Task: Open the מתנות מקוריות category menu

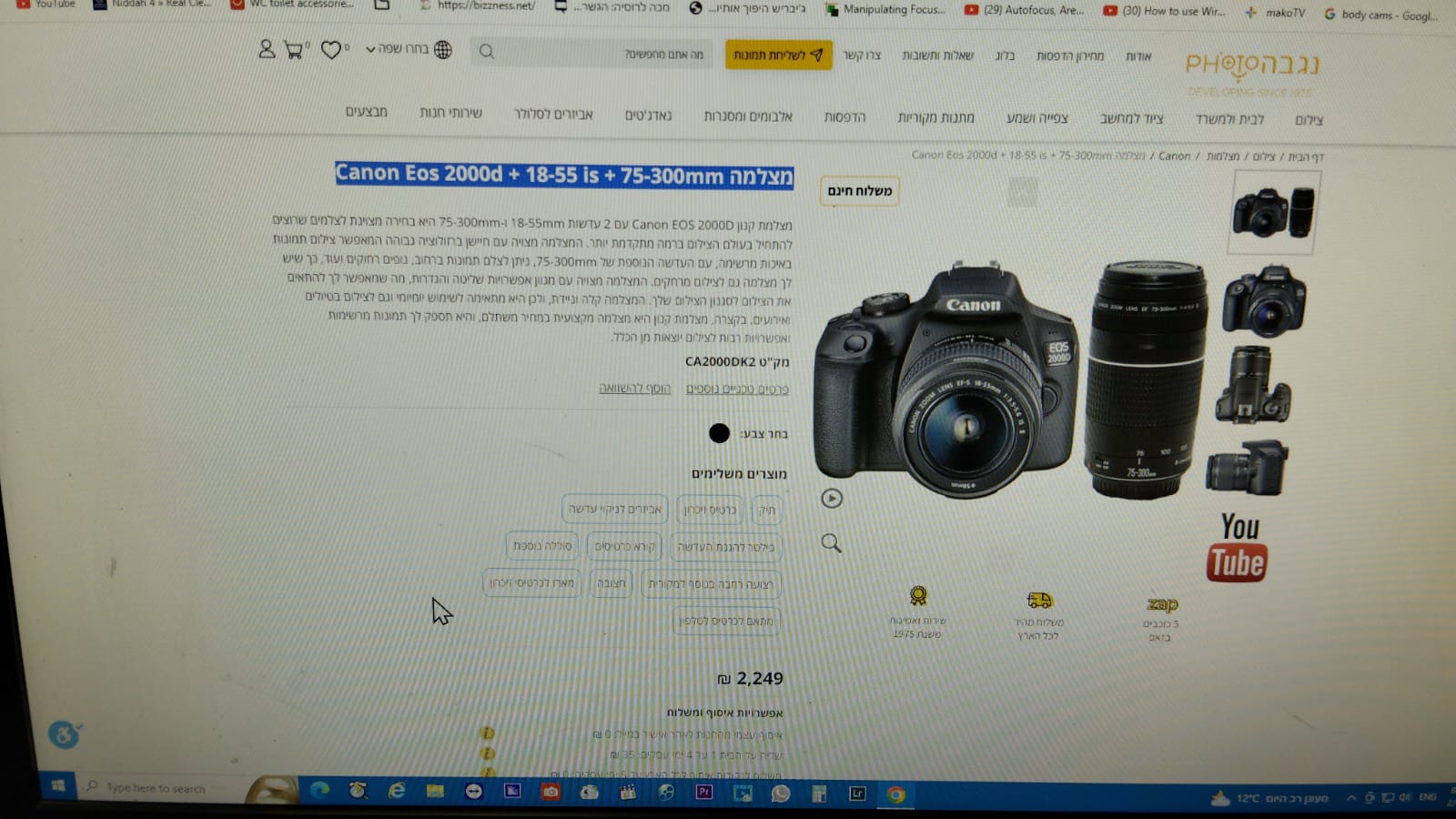Action: [x=935, y=117]
